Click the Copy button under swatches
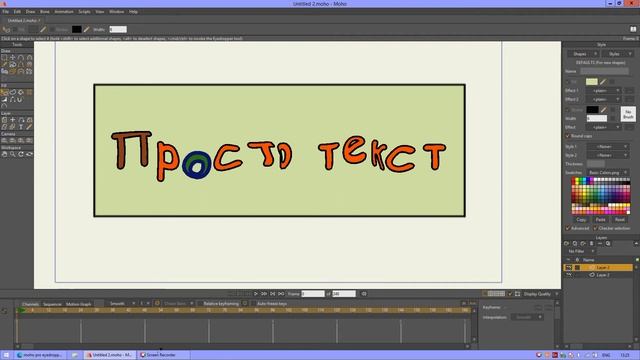The height and width of the screenshot is (360, 640). (581, 220)
